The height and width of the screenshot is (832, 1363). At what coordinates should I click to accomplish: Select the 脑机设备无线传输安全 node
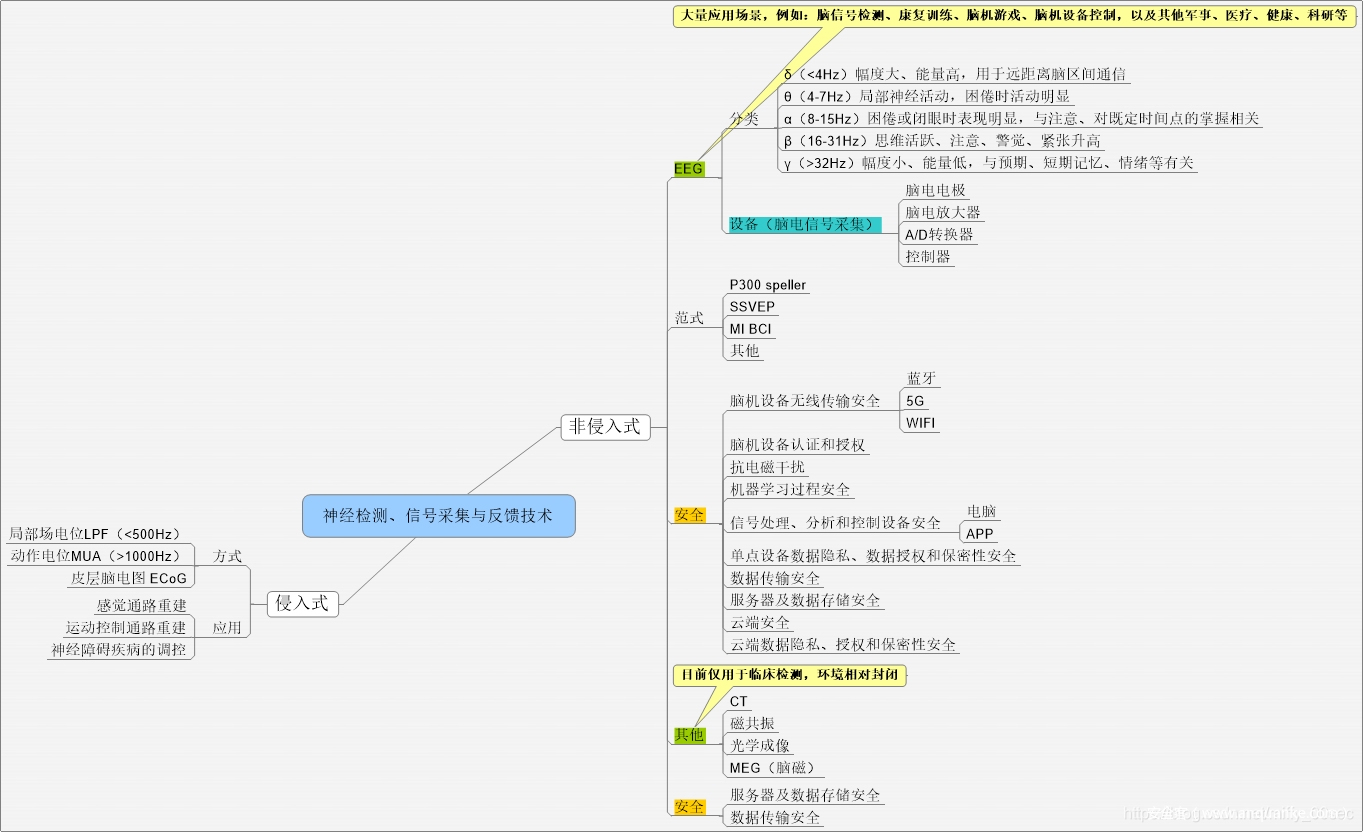click(805, 401)
